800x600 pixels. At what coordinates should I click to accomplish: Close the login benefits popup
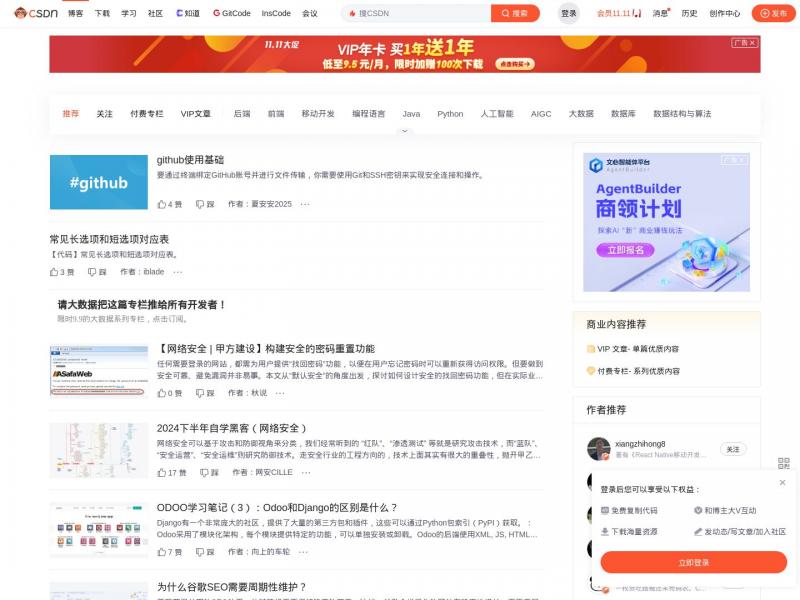point(782,482)
